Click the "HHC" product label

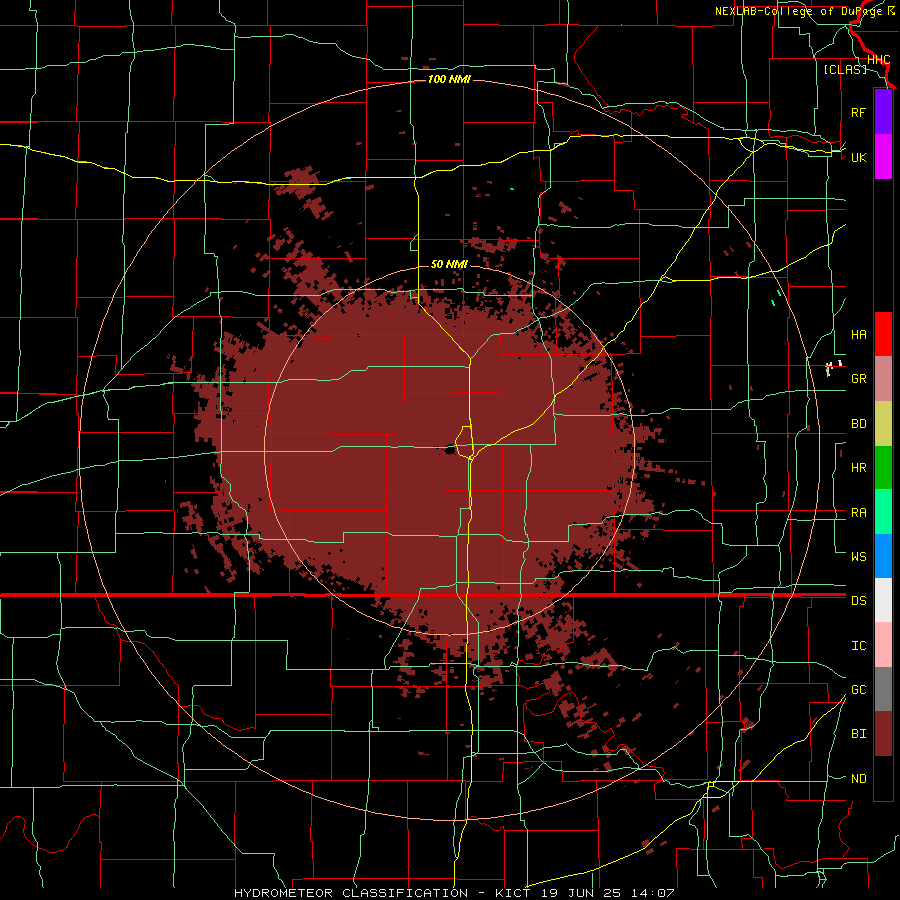coord(878,60)
